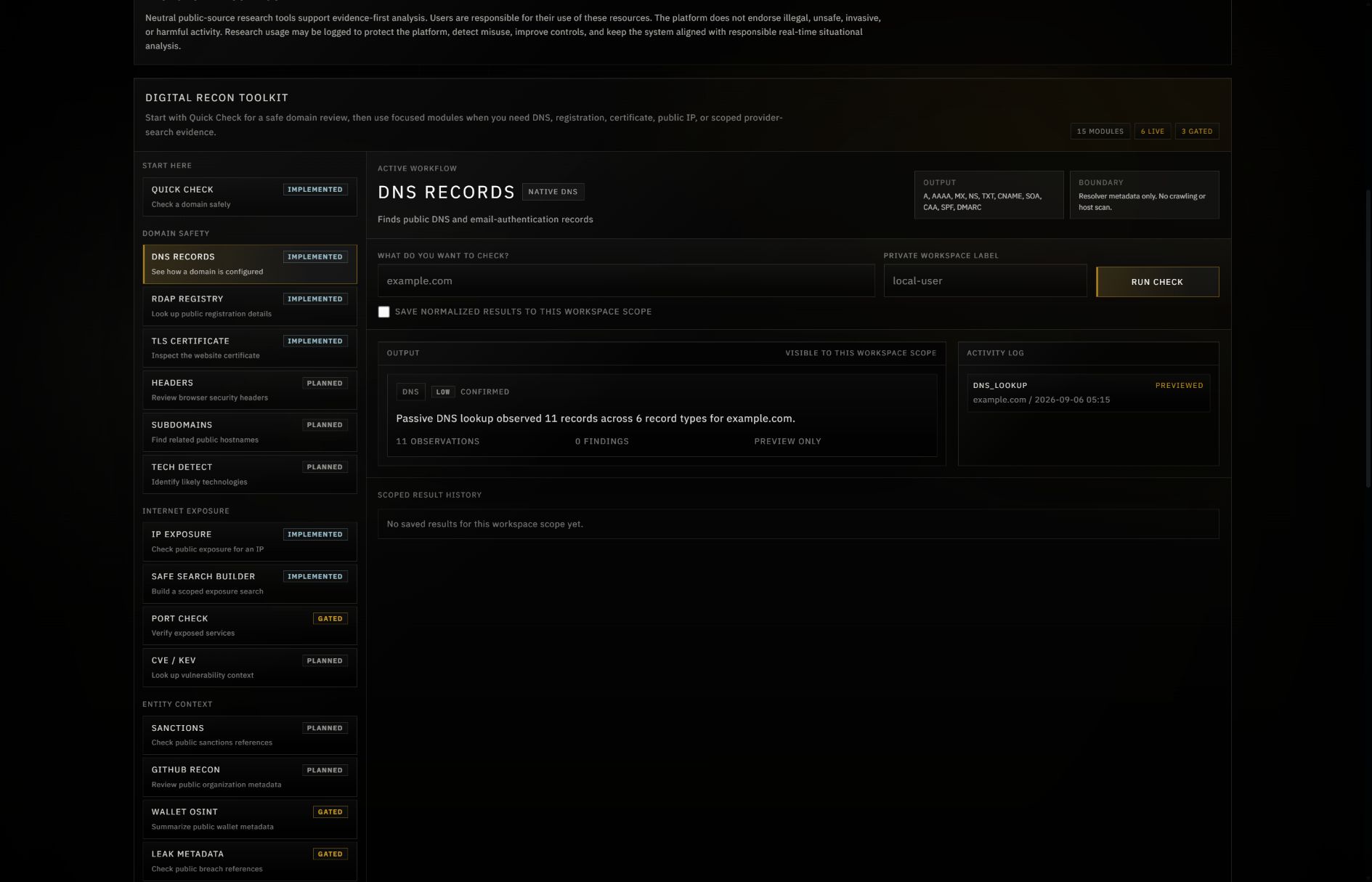The height and width of the screenshot is (882, 1372).
Task: Open the Safe Search Builder module
Action: coord(249,583)
